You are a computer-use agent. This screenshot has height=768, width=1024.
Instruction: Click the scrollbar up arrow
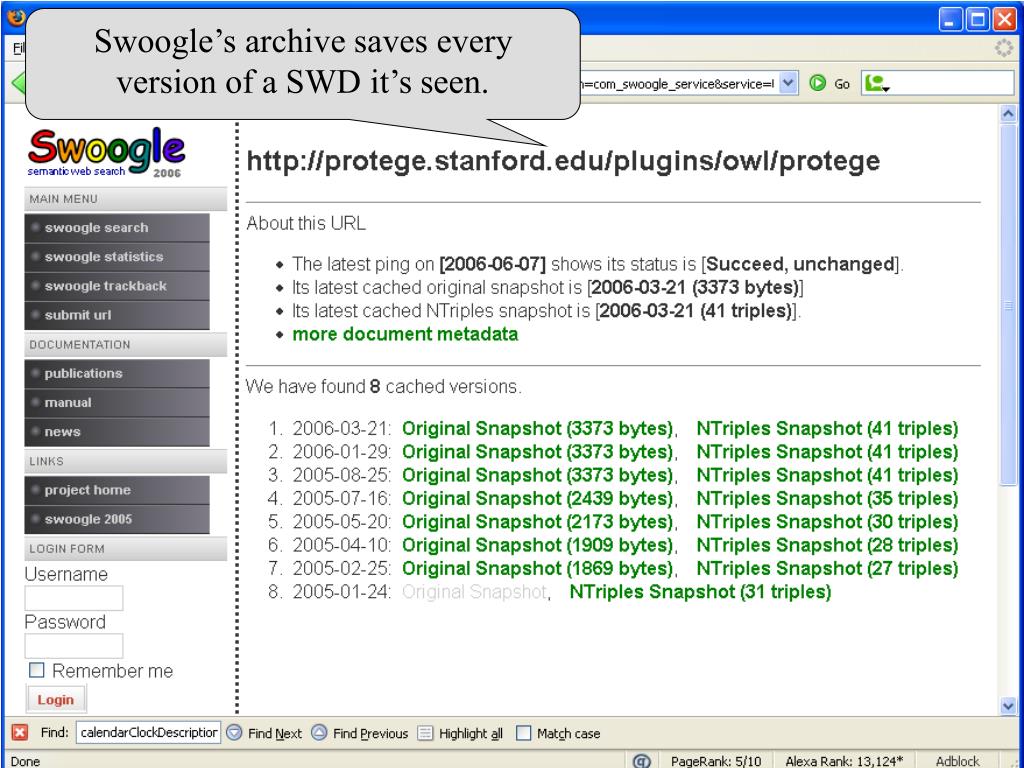[1008, 114]
